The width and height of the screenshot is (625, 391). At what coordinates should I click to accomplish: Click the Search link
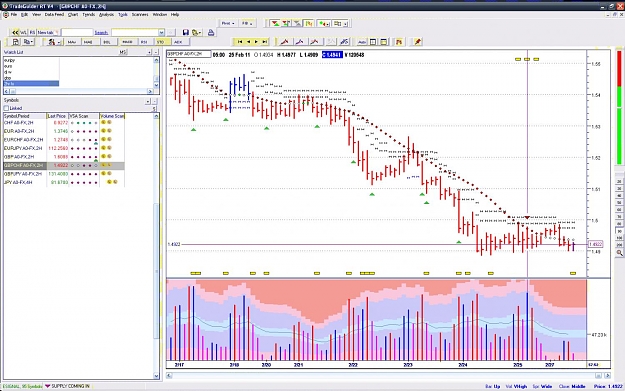(x=101, y=33)
